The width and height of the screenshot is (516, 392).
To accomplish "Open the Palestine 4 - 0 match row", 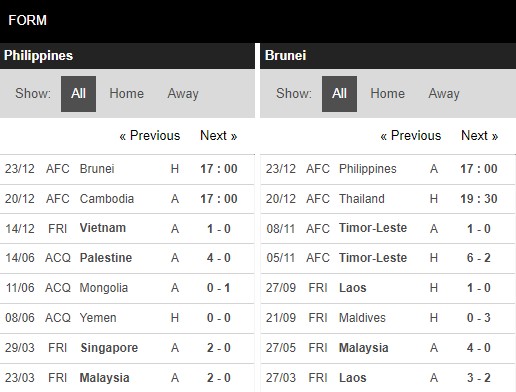I will click(127, 258).
